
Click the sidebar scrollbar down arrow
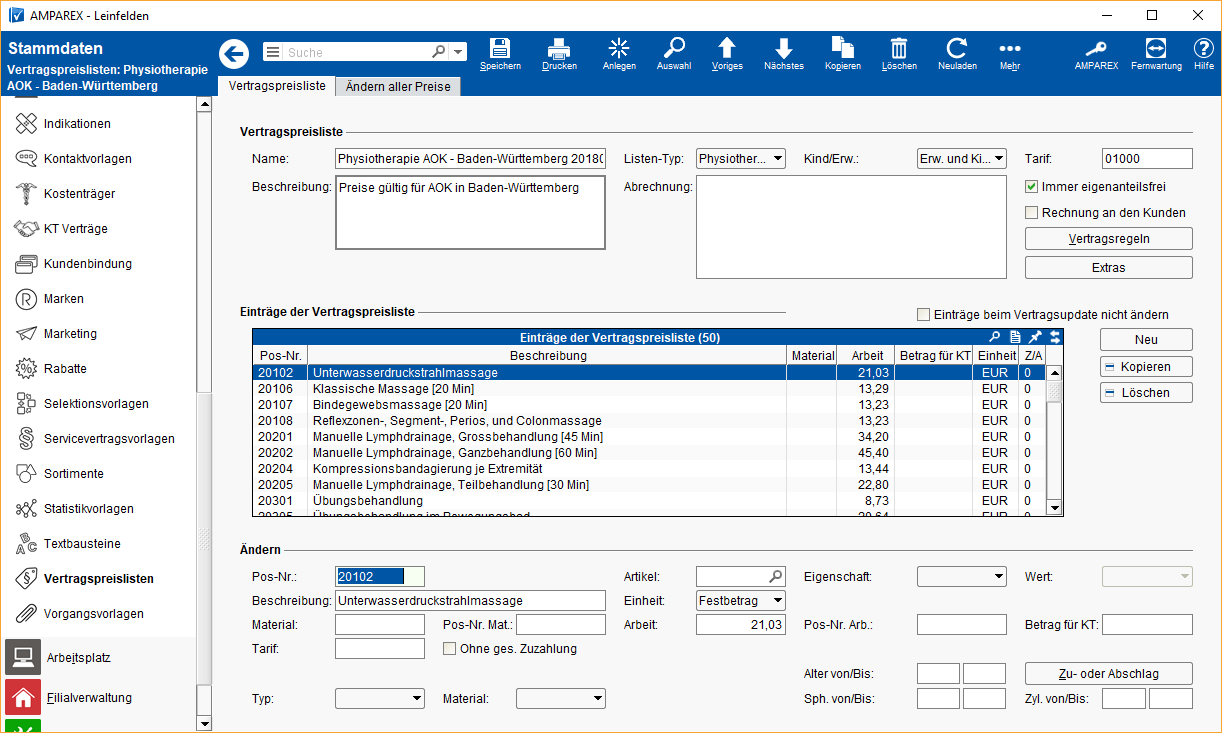205,723
